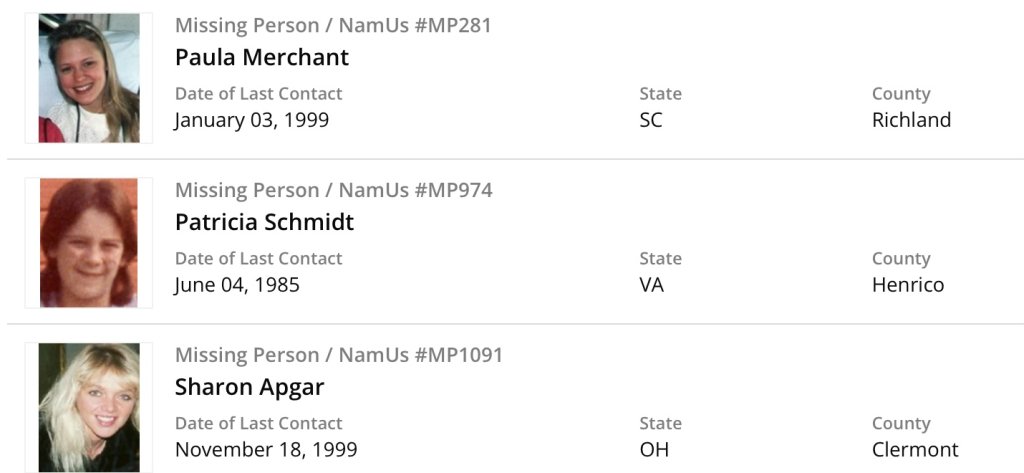Click the Clermont county value
This screenshot has width=1024, height=473.
click(915, 450)
